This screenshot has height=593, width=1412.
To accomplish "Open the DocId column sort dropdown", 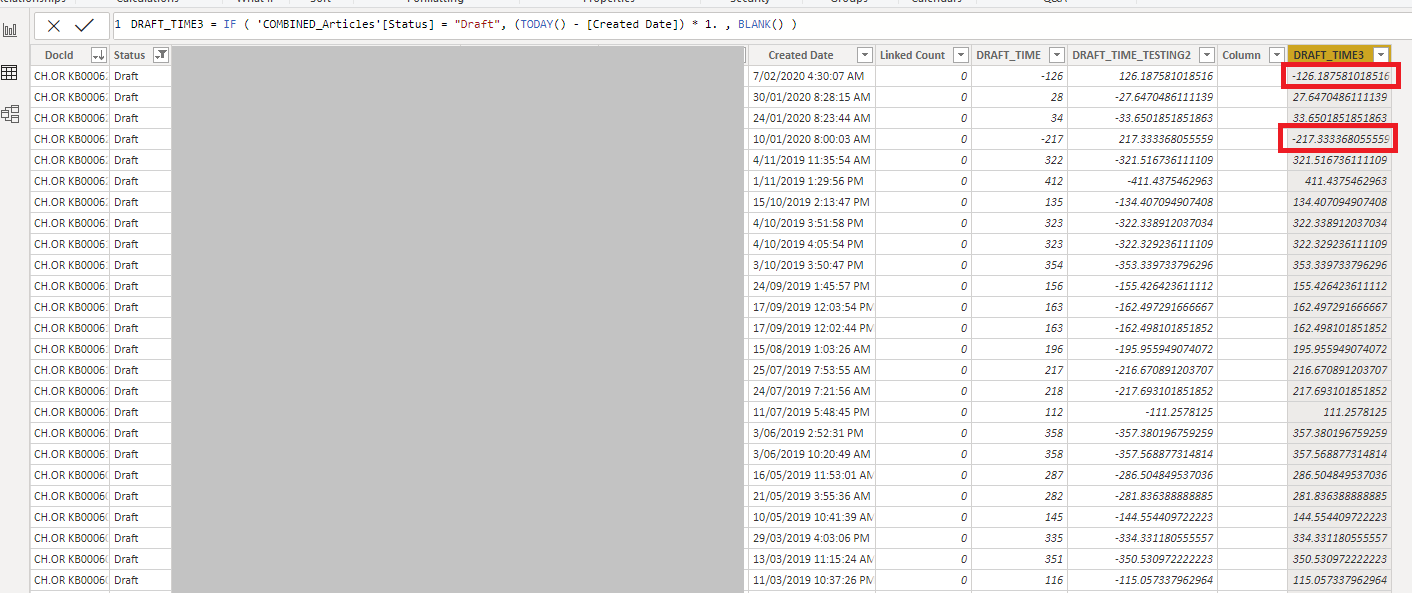I will 98,55.
